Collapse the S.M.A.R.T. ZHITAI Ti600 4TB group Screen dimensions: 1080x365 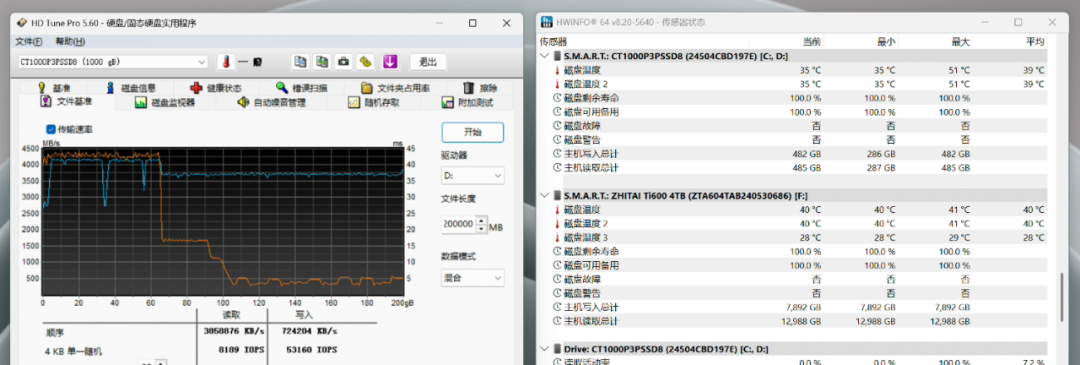click(544, 196)
